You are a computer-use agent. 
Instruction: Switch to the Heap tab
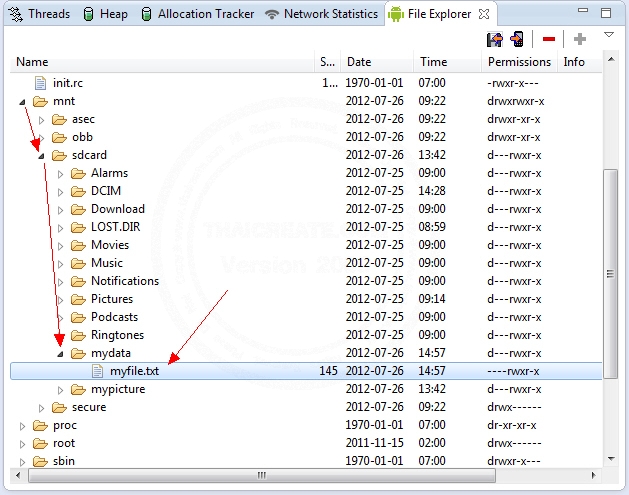tap(106, 14)
